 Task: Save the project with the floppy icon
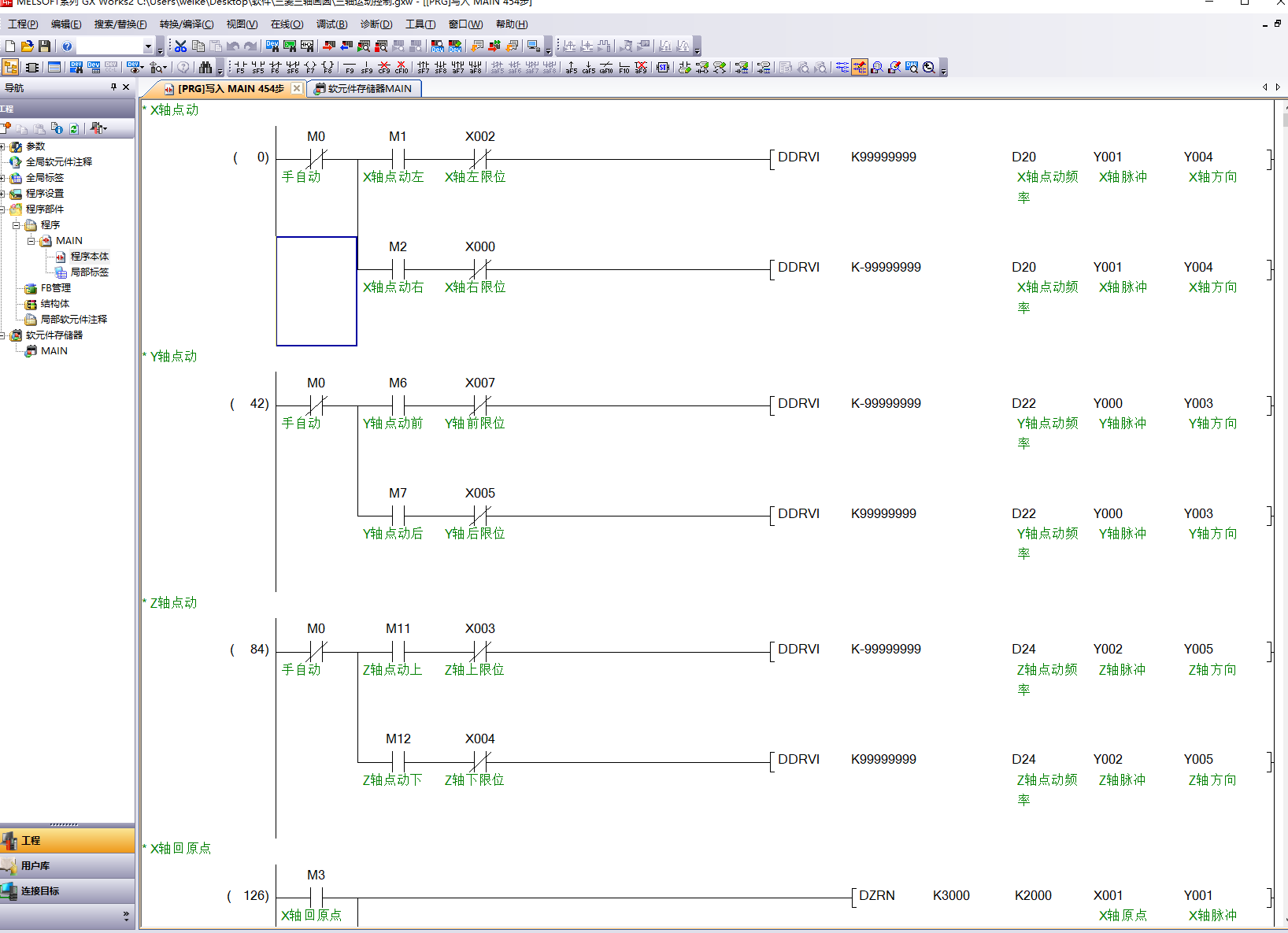44,46
